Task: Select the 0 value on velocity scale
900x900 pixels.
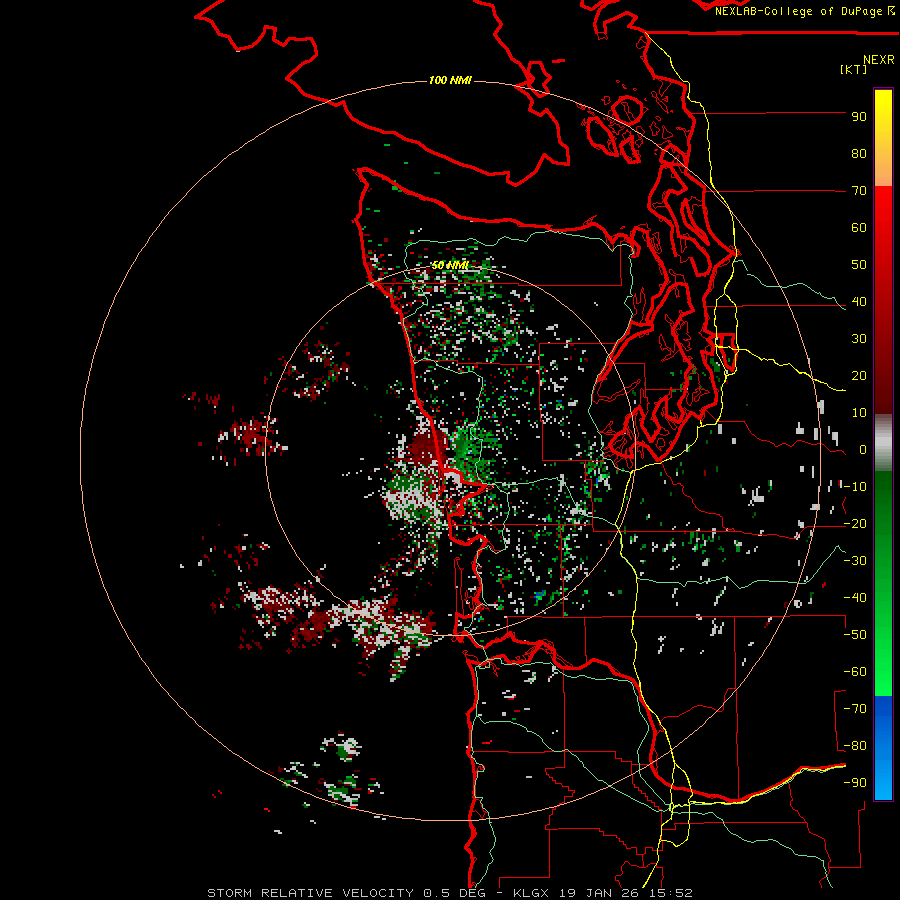Action: (x=863, y=450)
